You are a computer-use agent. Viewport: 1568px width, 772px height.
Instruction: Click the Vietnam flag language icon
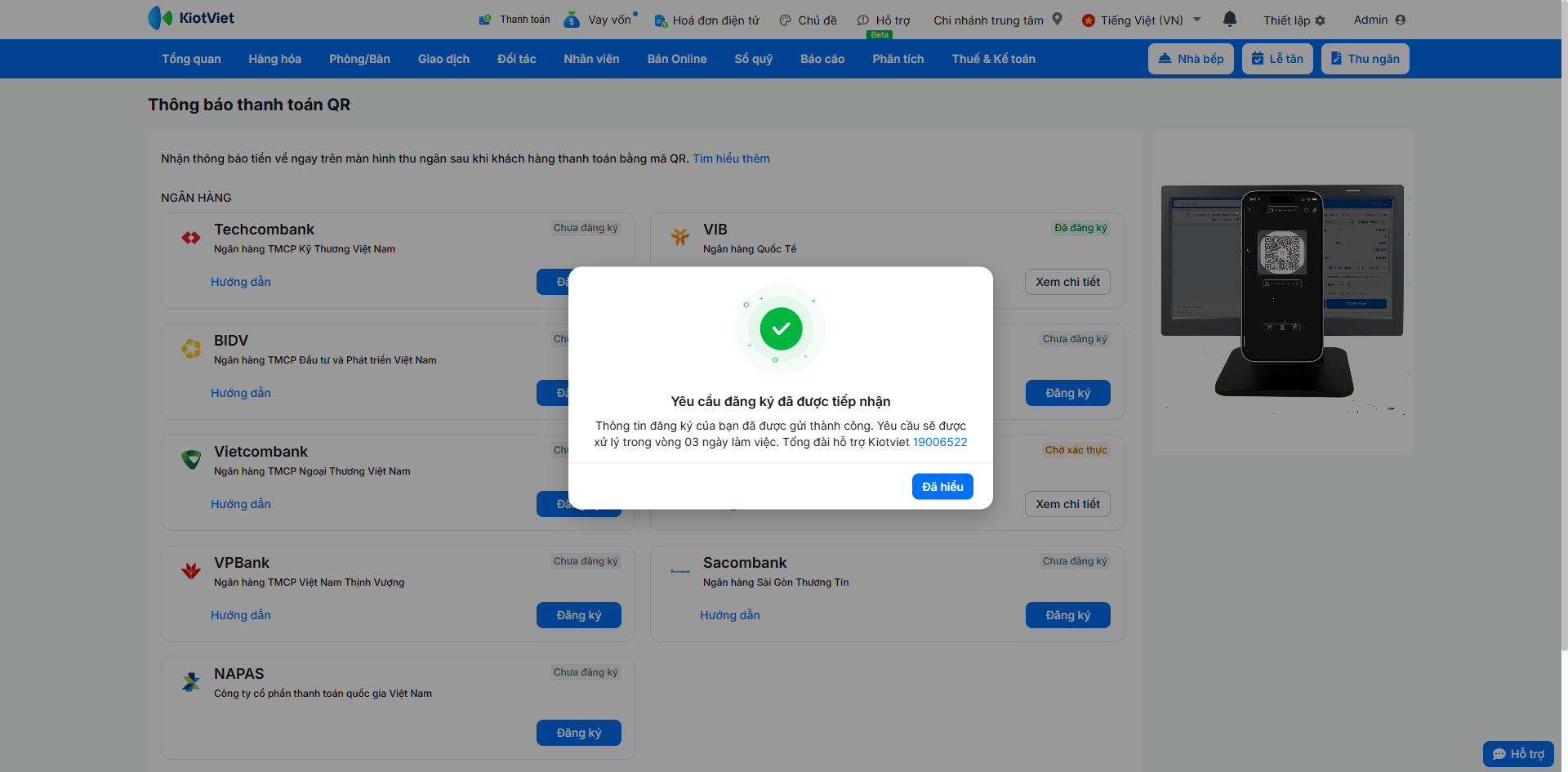(x=1089, y=20)
